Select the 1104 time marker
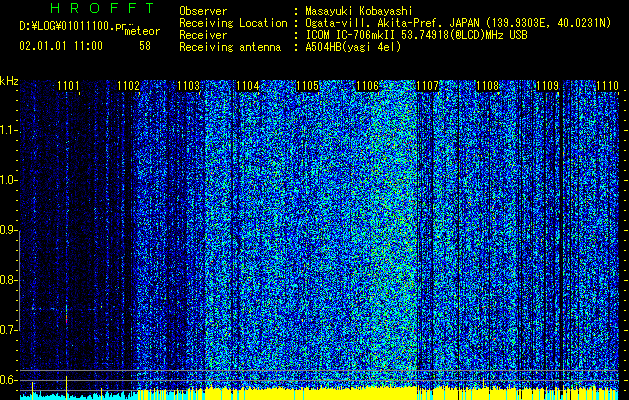This screenshot has width=629, height=400. [x=248, y=86]
